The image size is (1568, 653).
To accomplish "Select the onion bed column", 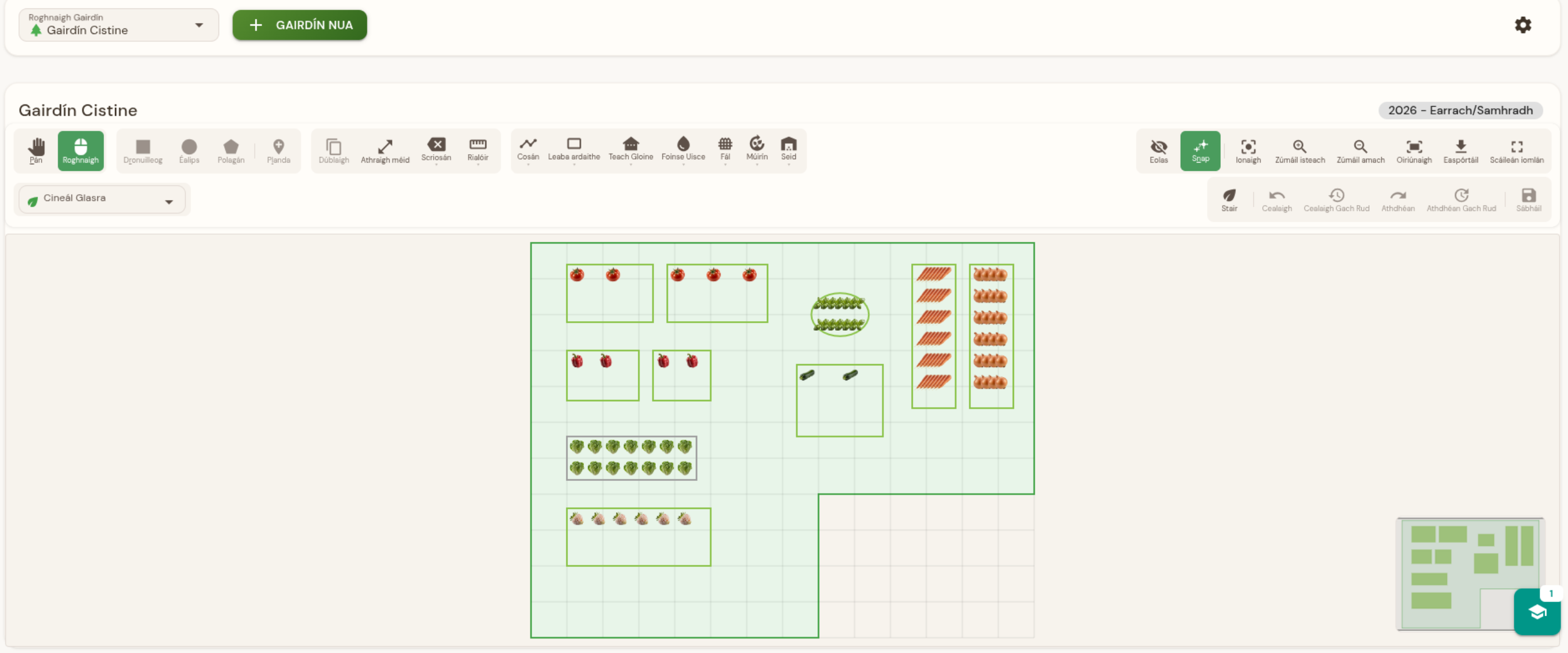I will click(991, 336).
